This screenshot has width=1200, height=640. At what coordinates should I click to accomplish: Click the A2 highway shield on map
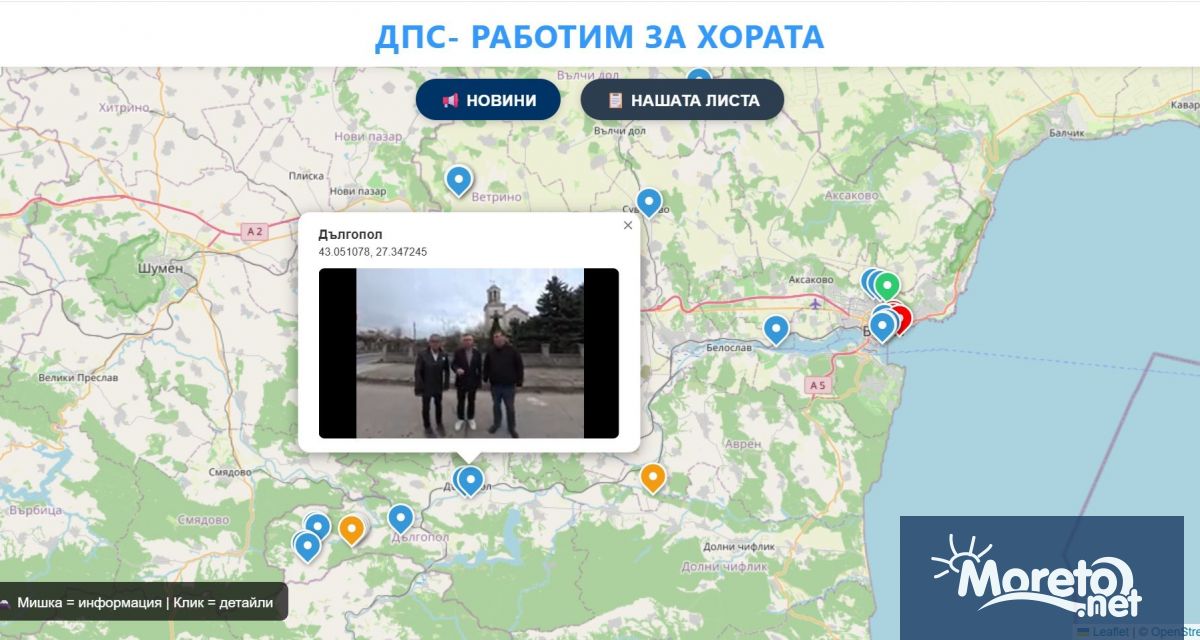tap(255, 232)
